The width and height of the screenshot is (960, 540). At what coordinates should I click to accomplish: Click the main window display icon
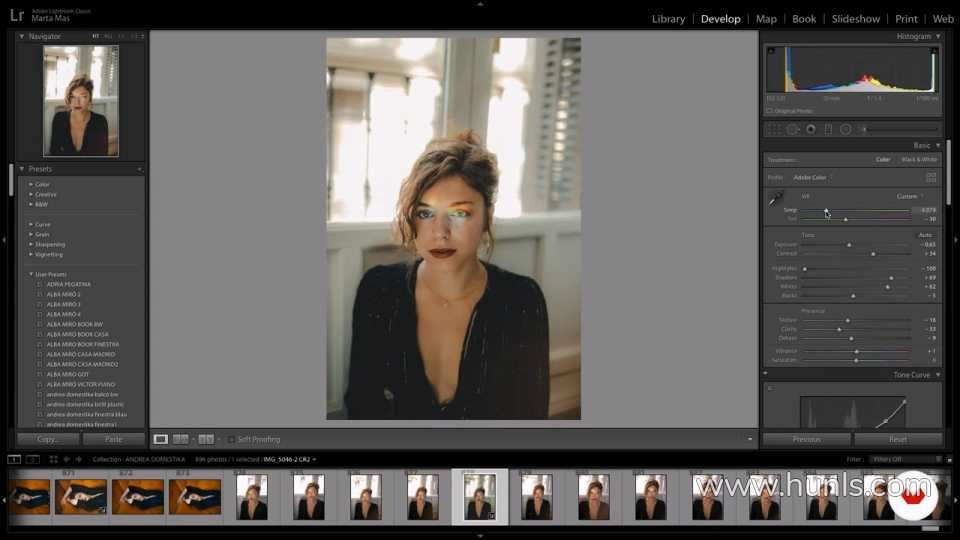click(x=13, y=459)
